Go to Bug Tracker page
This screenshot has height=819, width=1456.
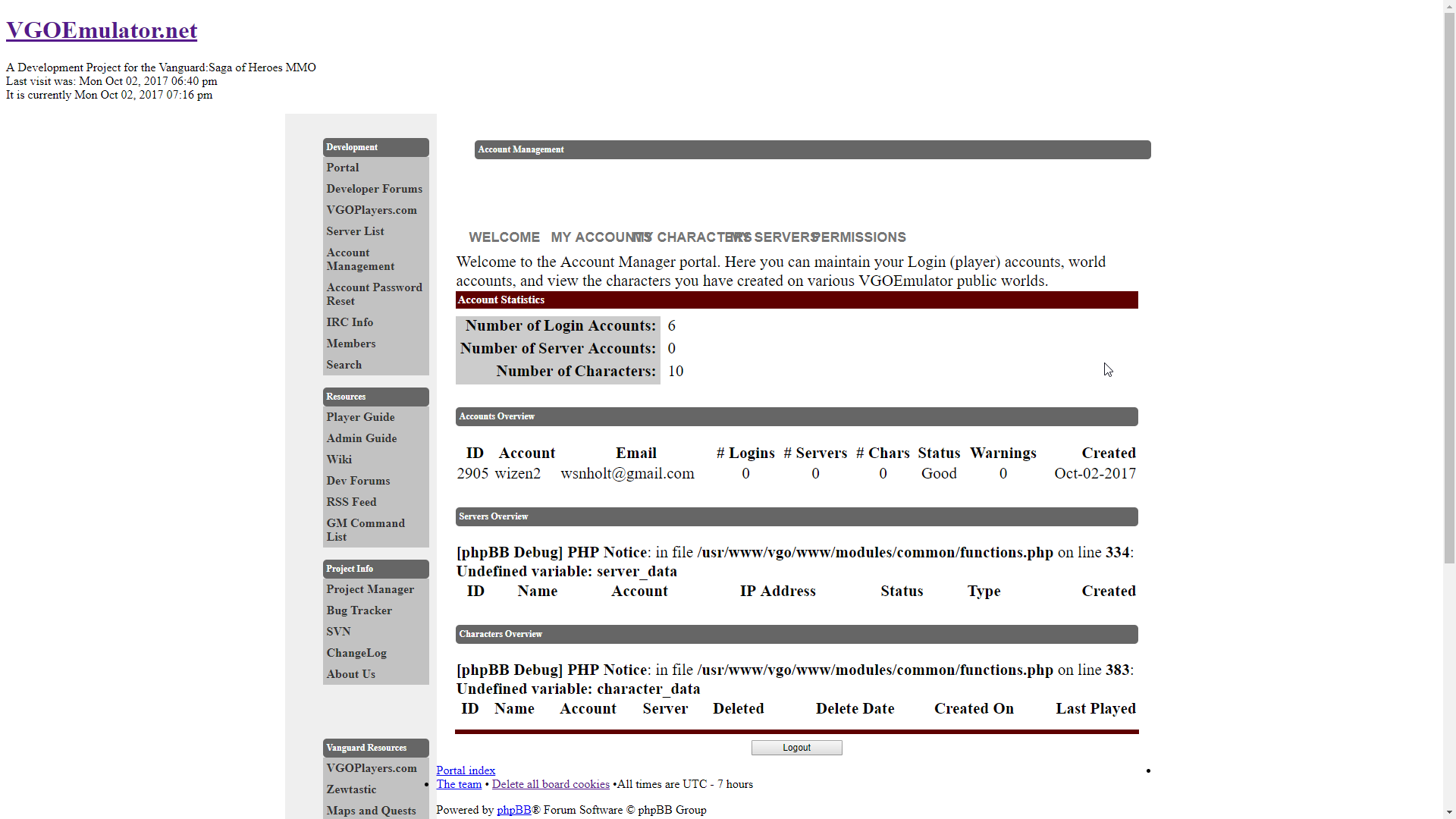tap(359, 610)
